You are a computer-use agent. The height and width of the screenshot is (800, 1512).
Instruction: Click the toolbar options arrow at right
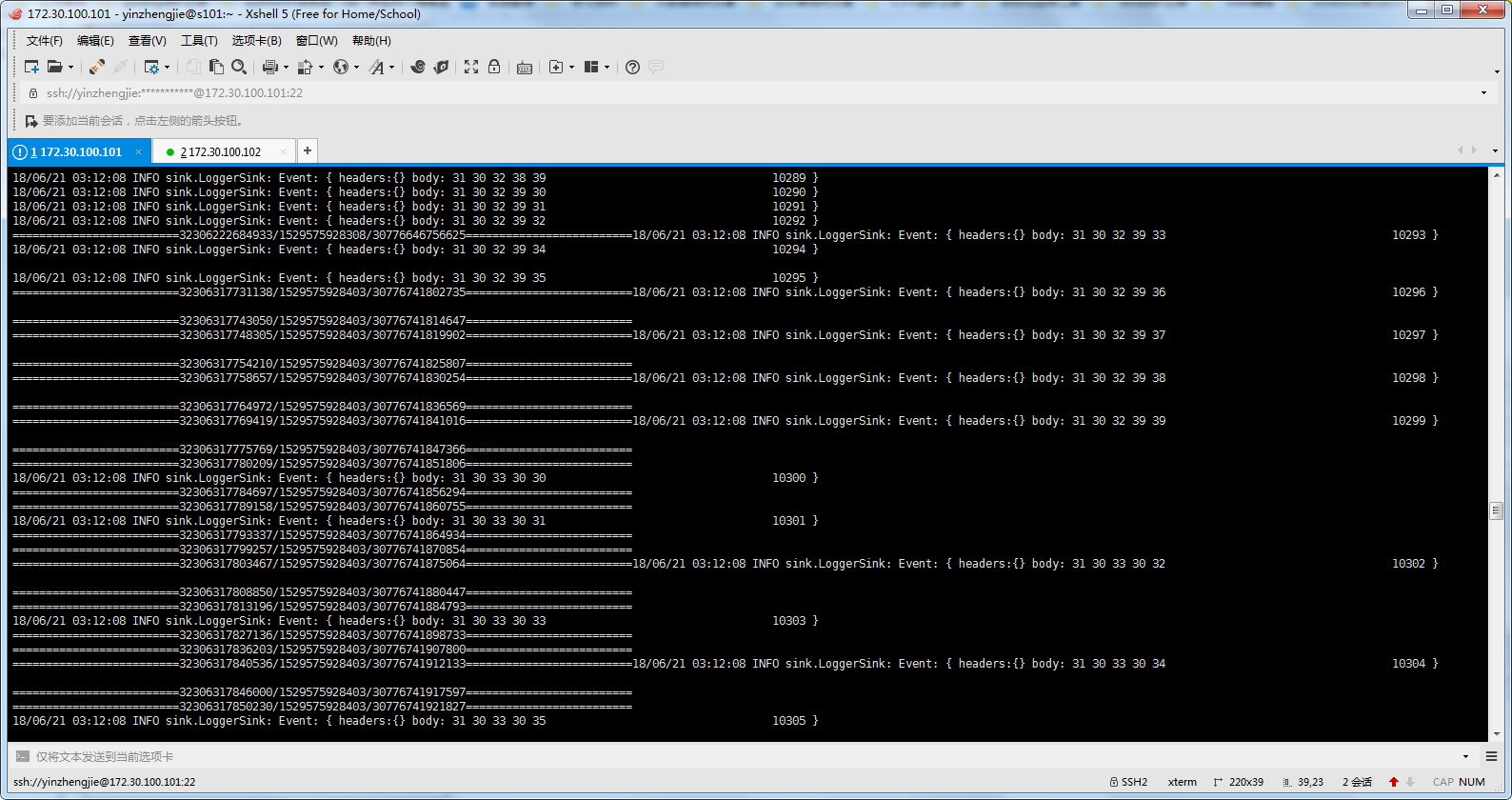click(1497, 71)
